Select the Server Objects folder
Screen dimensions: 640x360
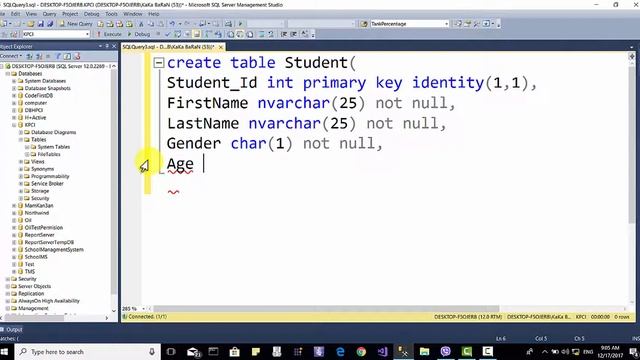pyautogui.click(x=34, y=287)
